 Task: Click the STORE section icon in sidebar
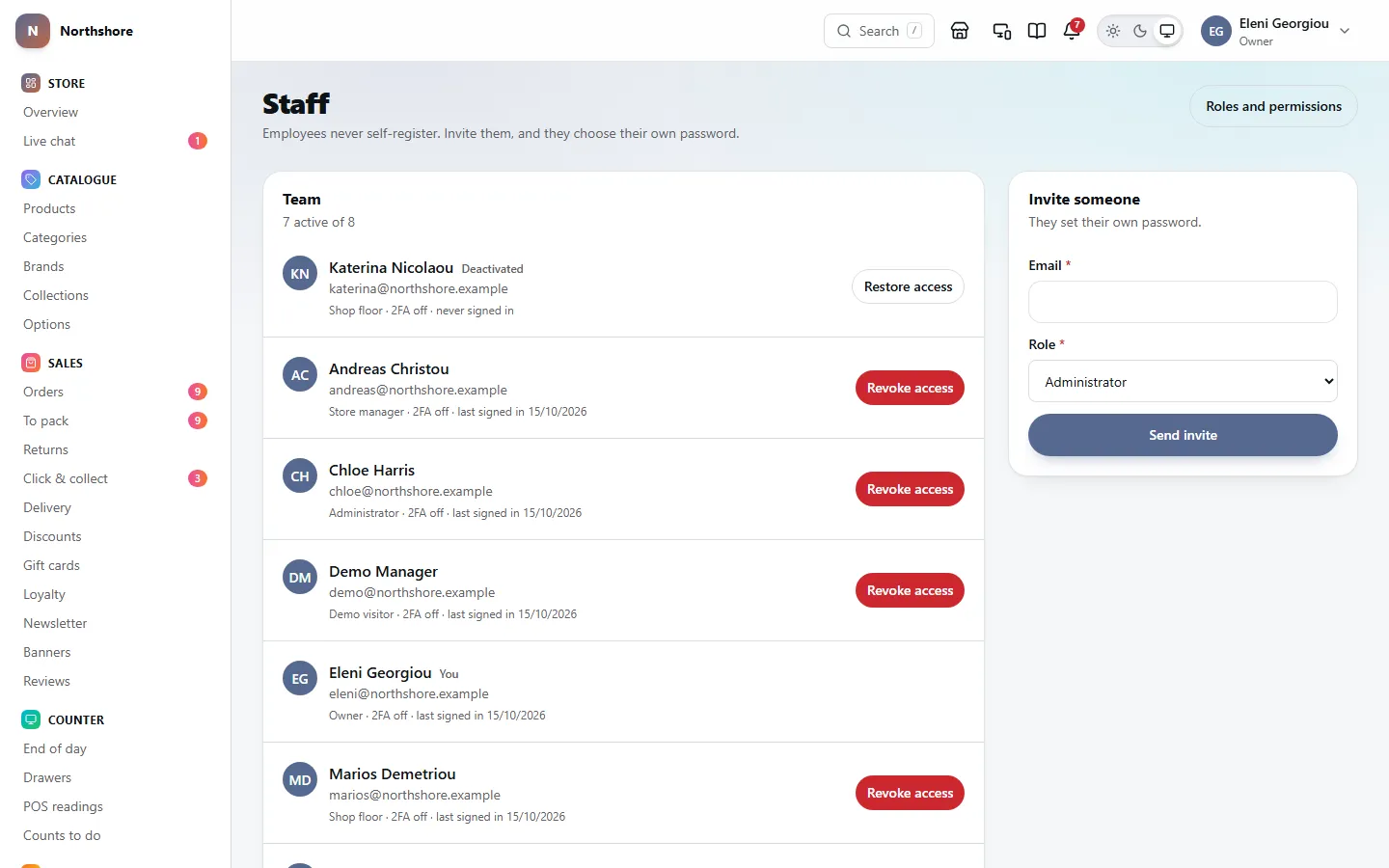31,83
